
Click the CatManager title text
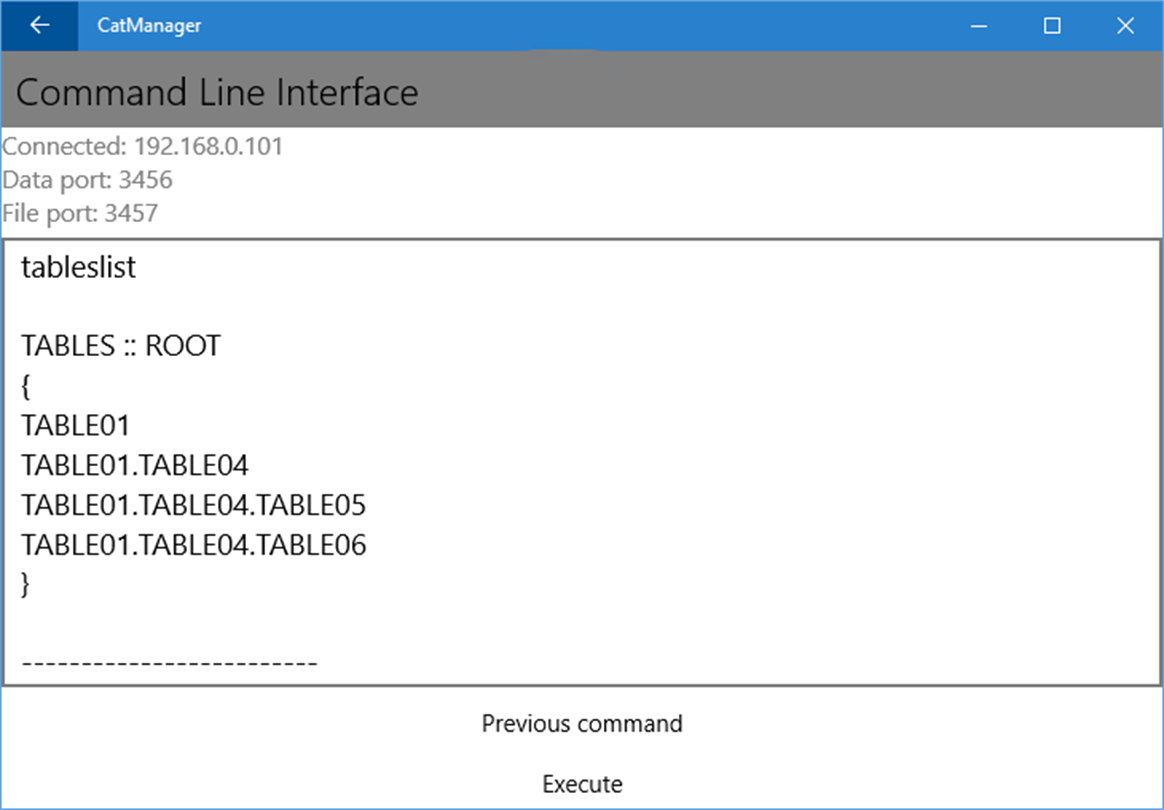(149, 26)
